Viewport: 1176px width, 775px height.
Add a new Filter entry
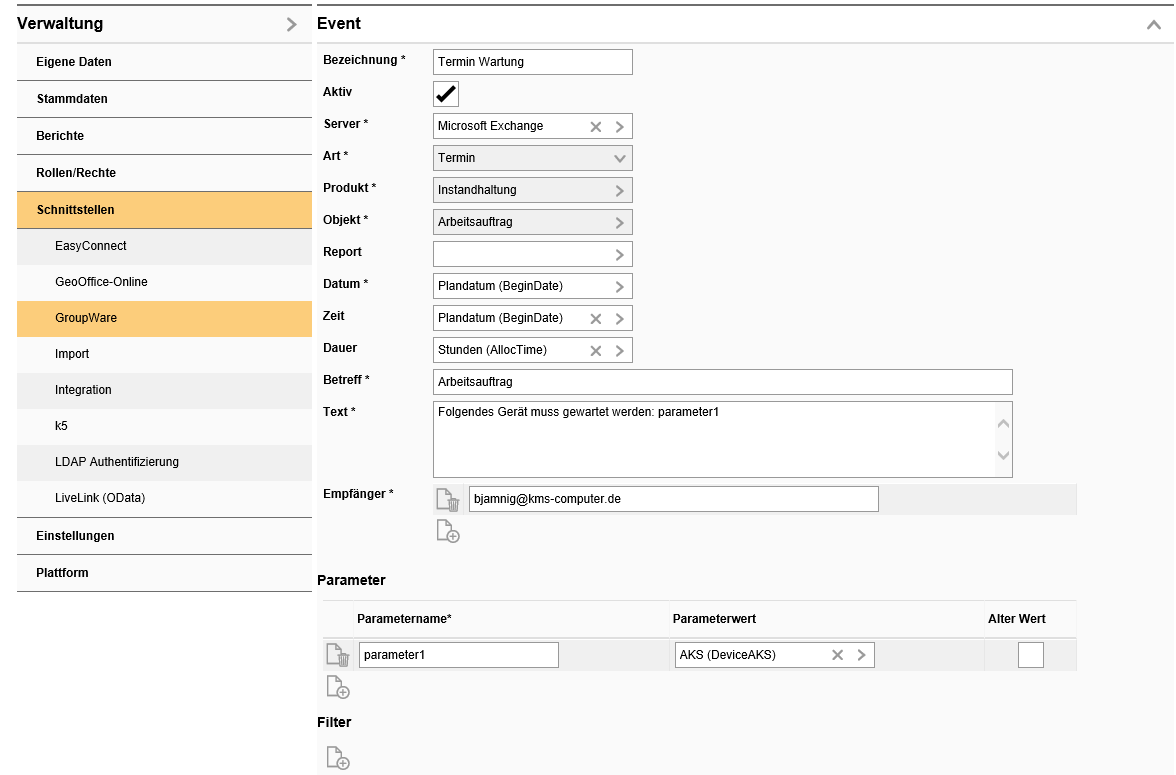[337, 758]
